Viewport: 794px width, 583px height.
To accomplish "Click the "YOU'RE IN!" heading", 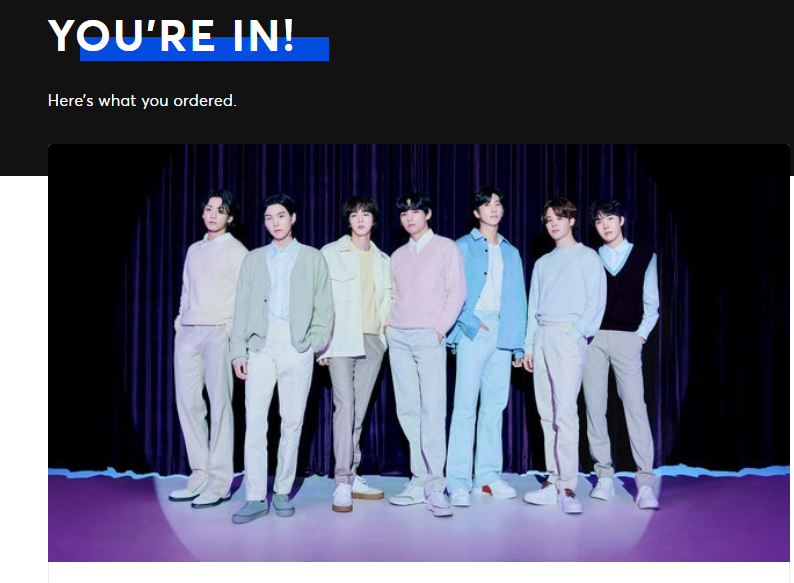I will [x=171, y=35].
